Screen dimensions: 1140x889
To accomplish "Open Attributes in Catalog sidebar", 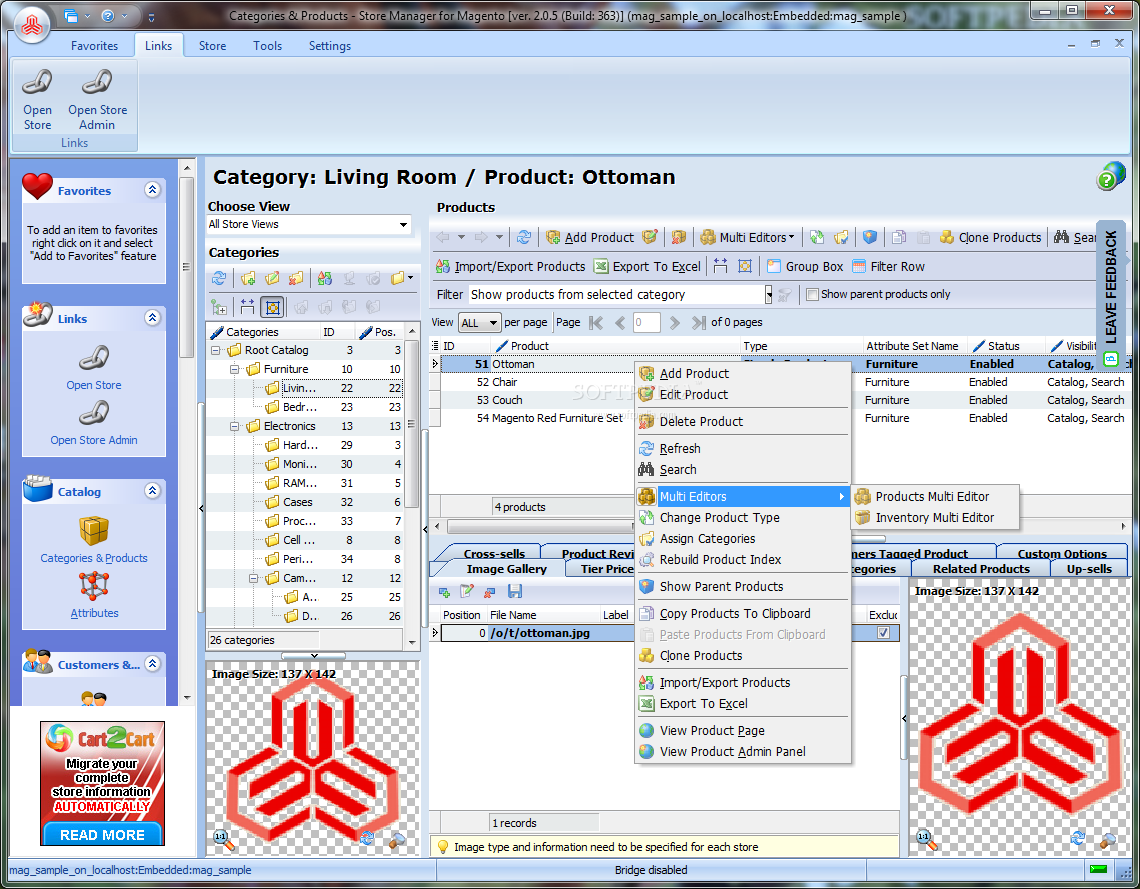I will click(94, 595).
